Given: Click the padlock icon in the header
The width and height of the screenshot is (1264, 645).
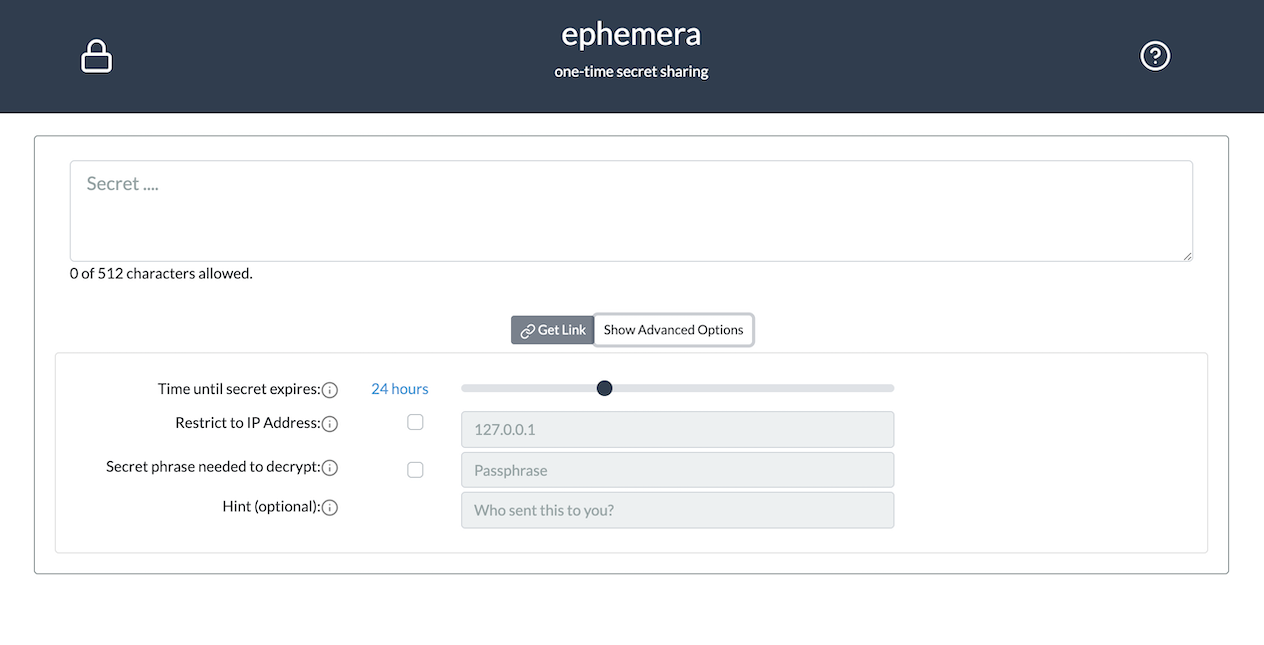Looking at the screenshot, I should tap(96, 56).
